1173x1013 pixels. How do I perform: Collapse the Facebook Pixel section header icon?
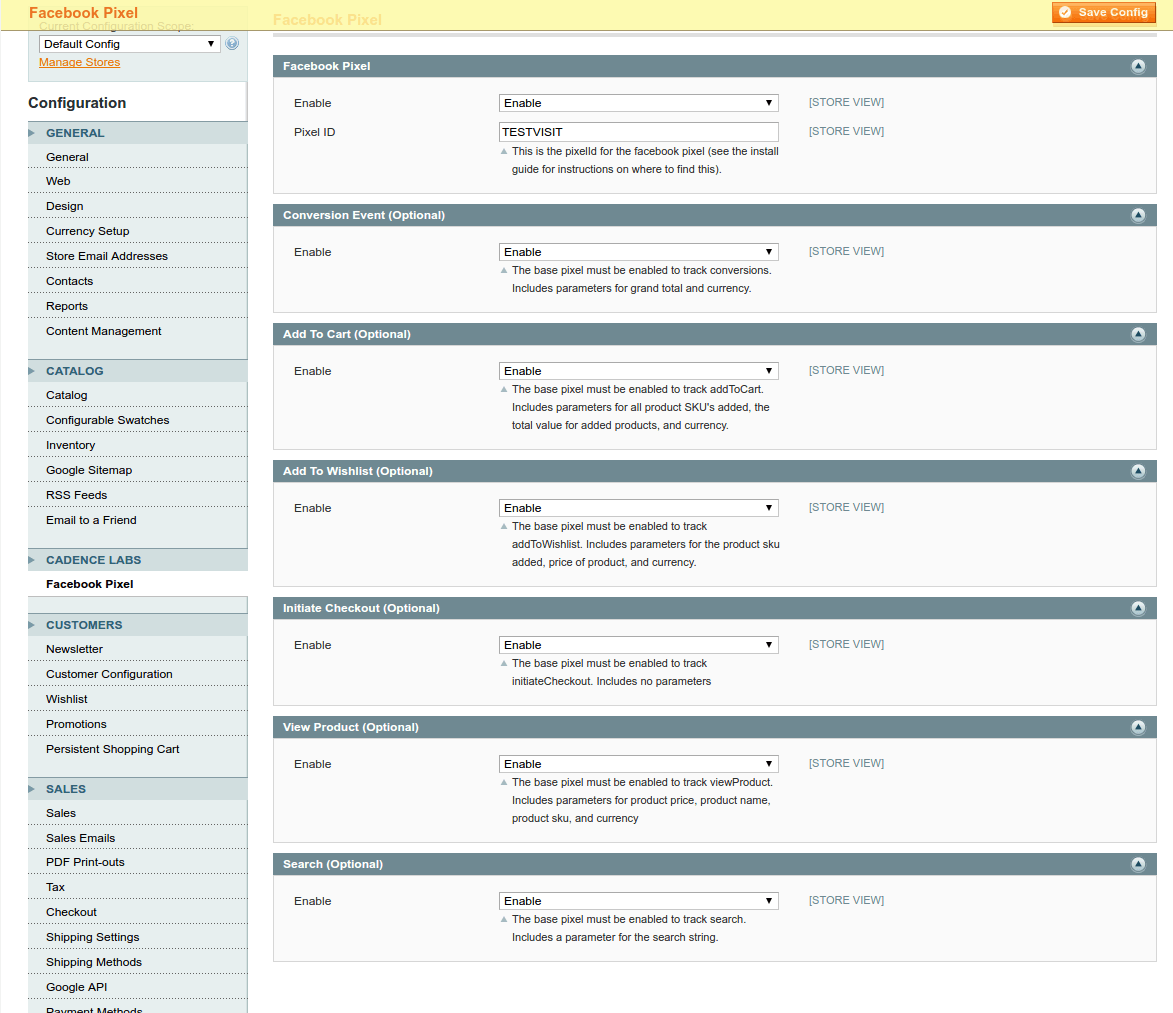pos(1138,66)
